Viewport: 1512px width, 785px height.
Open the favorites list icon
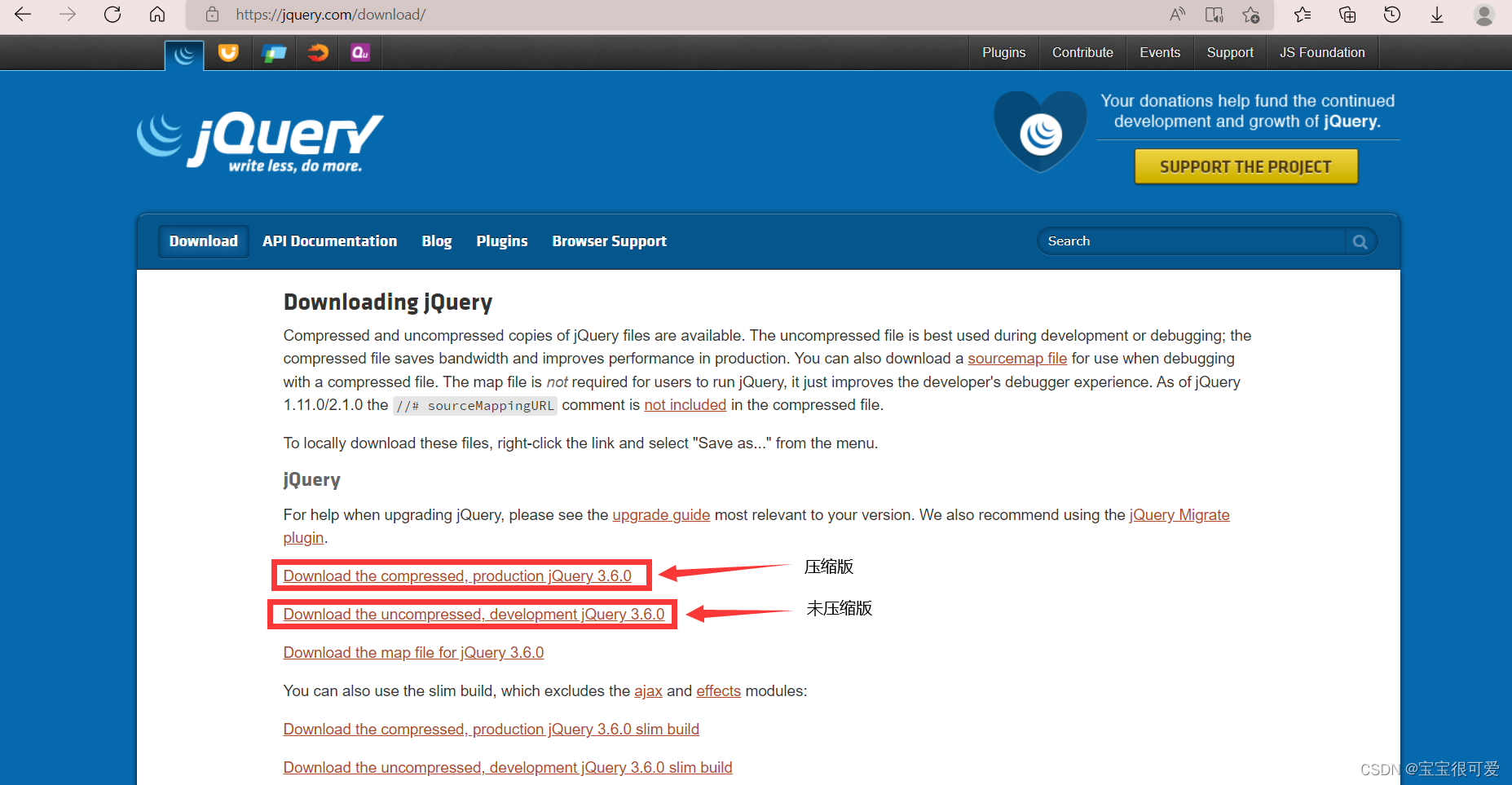[x=1303, y=14]
